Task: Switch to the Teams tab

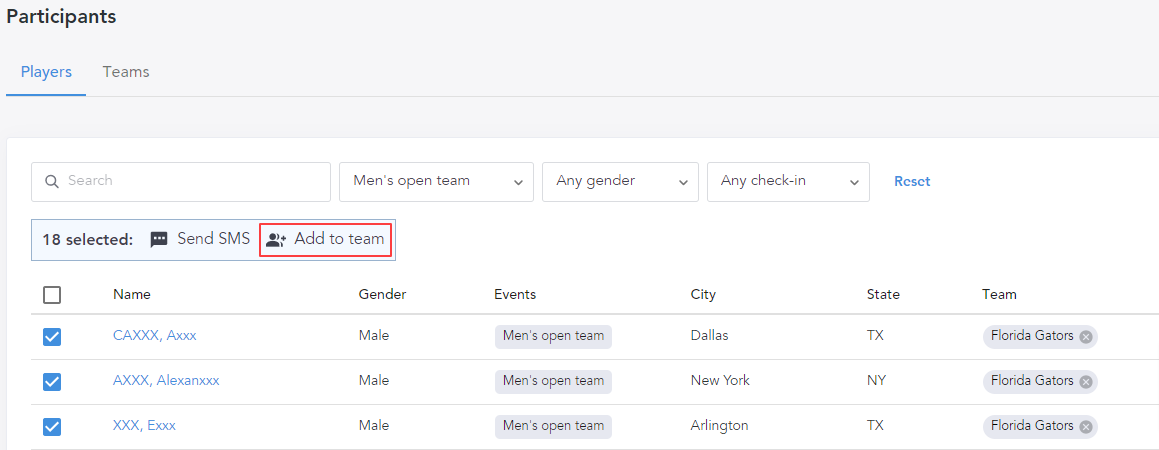Action: pos(126,72)
